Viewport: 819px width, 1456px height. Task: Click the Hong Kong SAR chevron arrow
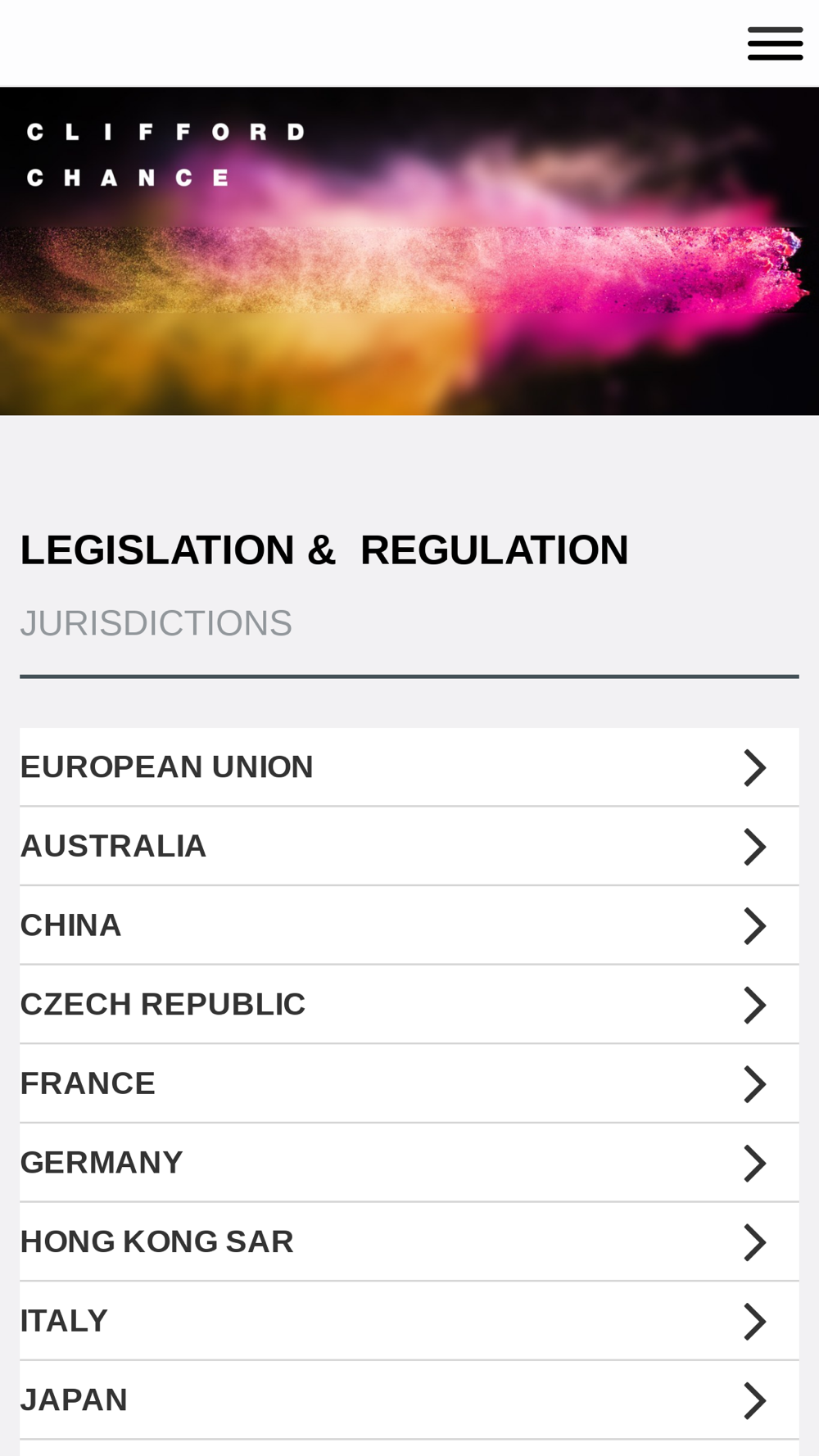pos(755,1241)
